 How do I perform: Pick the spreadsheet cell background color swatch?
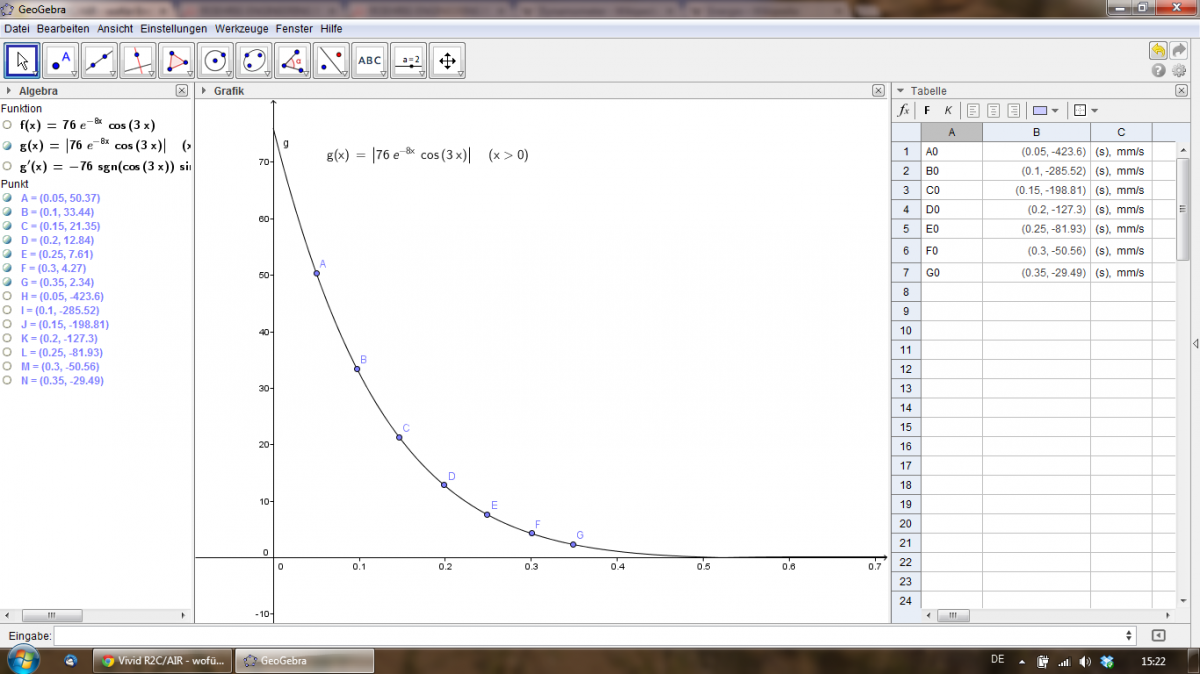[1041, 110]
